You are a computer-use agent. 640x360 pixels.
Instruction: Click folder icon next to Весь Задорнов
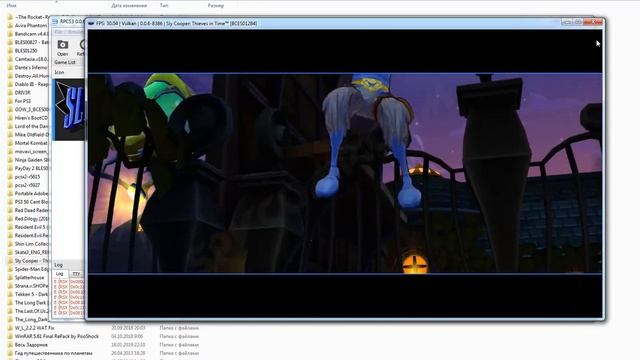click(10, 345)
